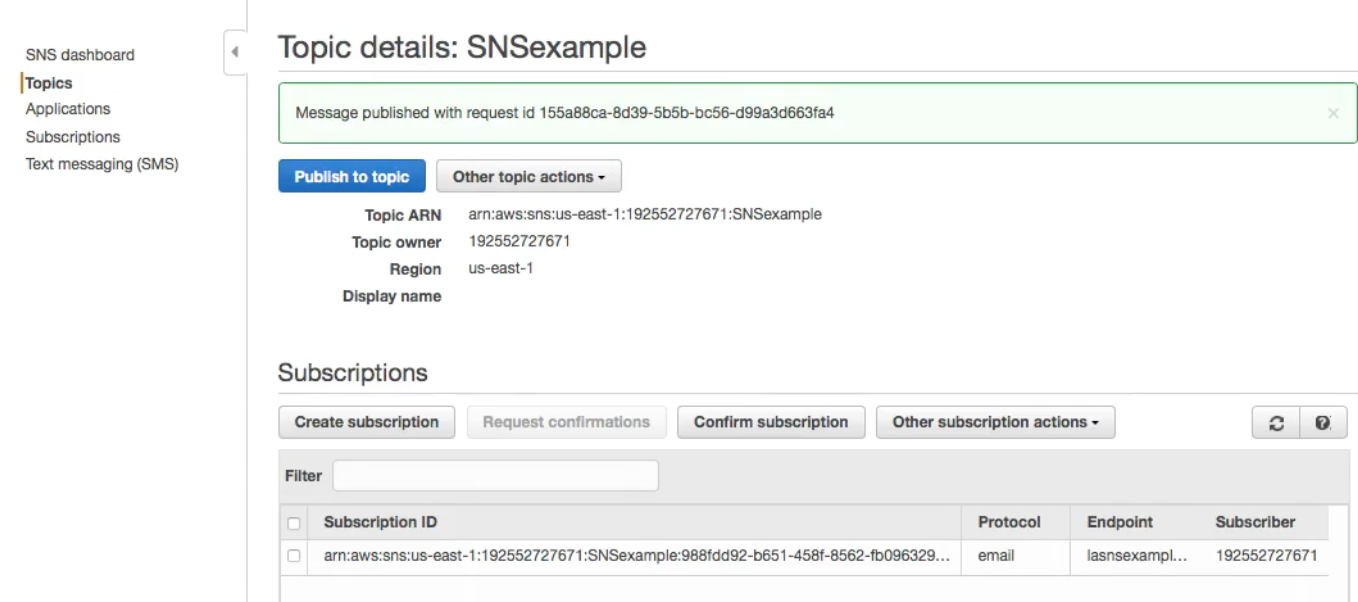Sort by the Protocol column header
Screen dimensions: 1358x602
click(1008, 522)
